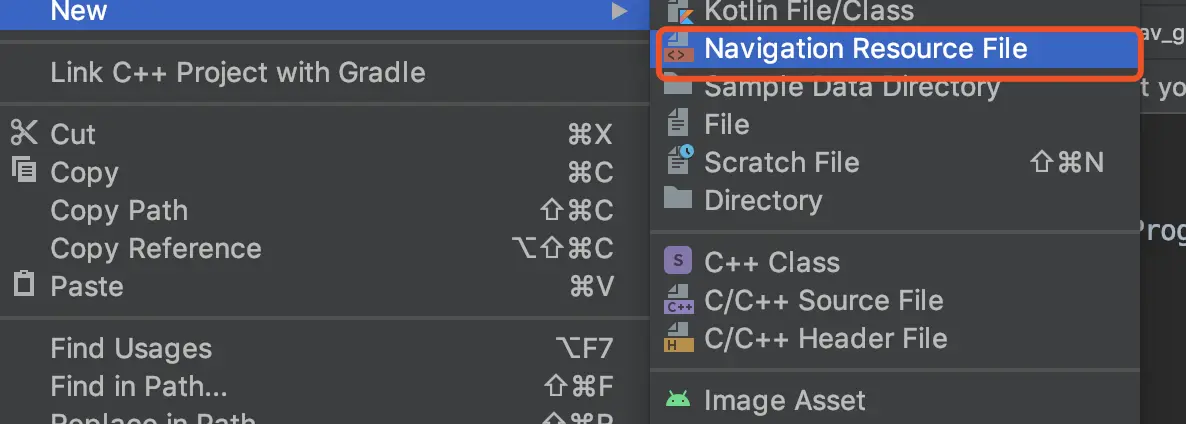Click the C++ Class purple icon
Image resolution: width=1186 pixels, height=424 pixels.
click(678, 262)
